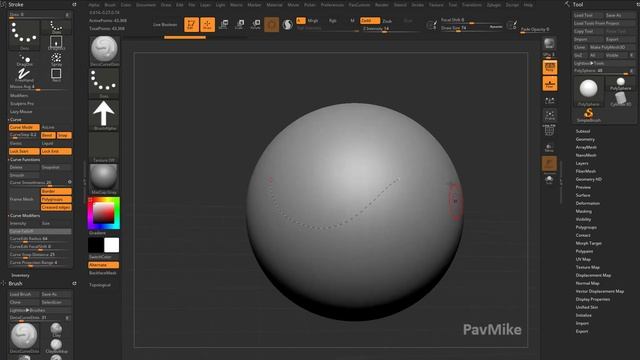The image size is (640, 360).
Task: Toggle the Polygroups frame mesh option
Action: click(x=56, y=199)
